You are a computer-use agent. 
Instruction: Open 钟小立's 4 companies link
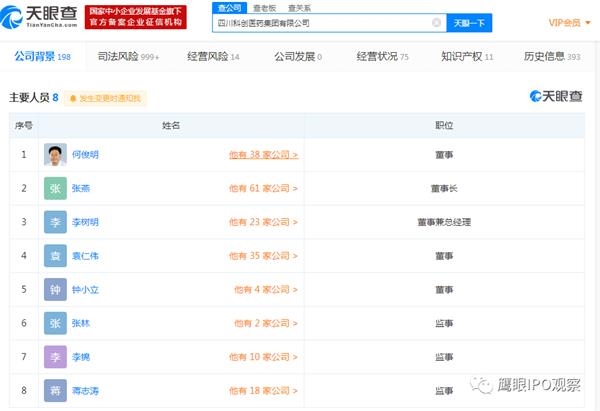click(266, 289)
